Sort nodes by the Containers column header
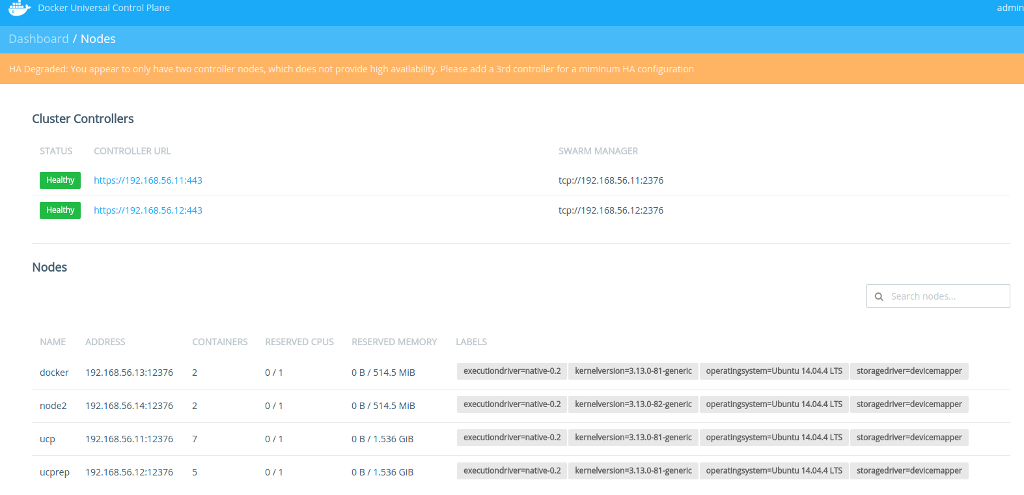This screenshot has width=1024, height=495. point(220,342)
